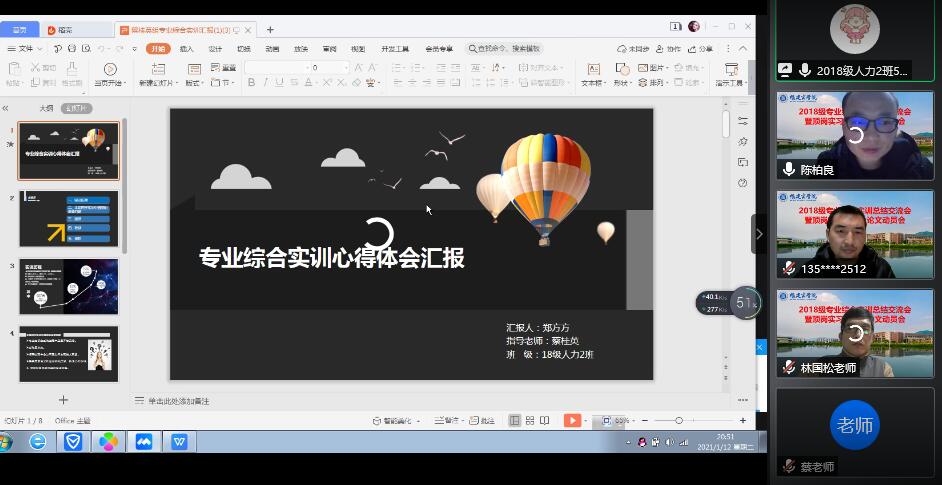
Task: Switch to slide sorter grid view
Action: click(x=530, y=421)
